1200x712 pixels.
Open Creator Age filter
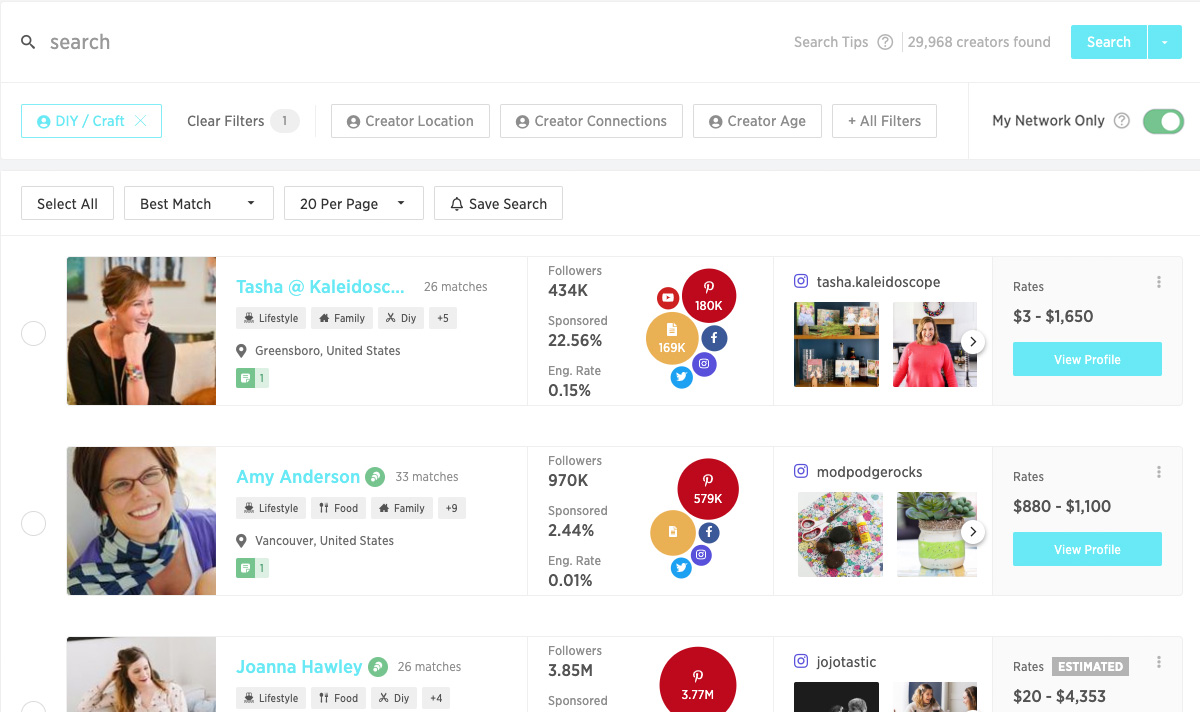[757, 121]
